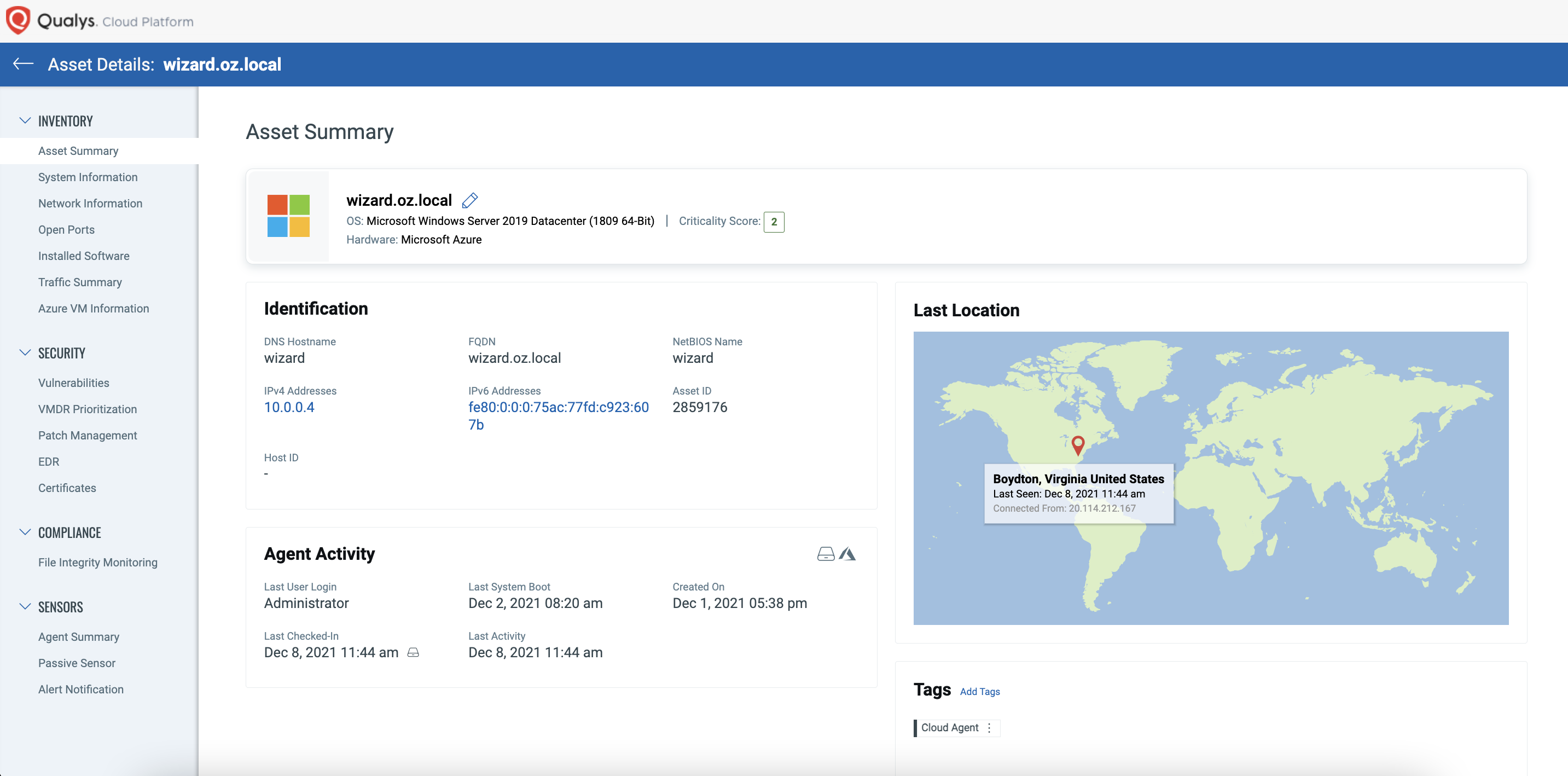Click the Criticality Score badge showing 2
Viewport: 1568px width, 776px height.
(774, 222)
